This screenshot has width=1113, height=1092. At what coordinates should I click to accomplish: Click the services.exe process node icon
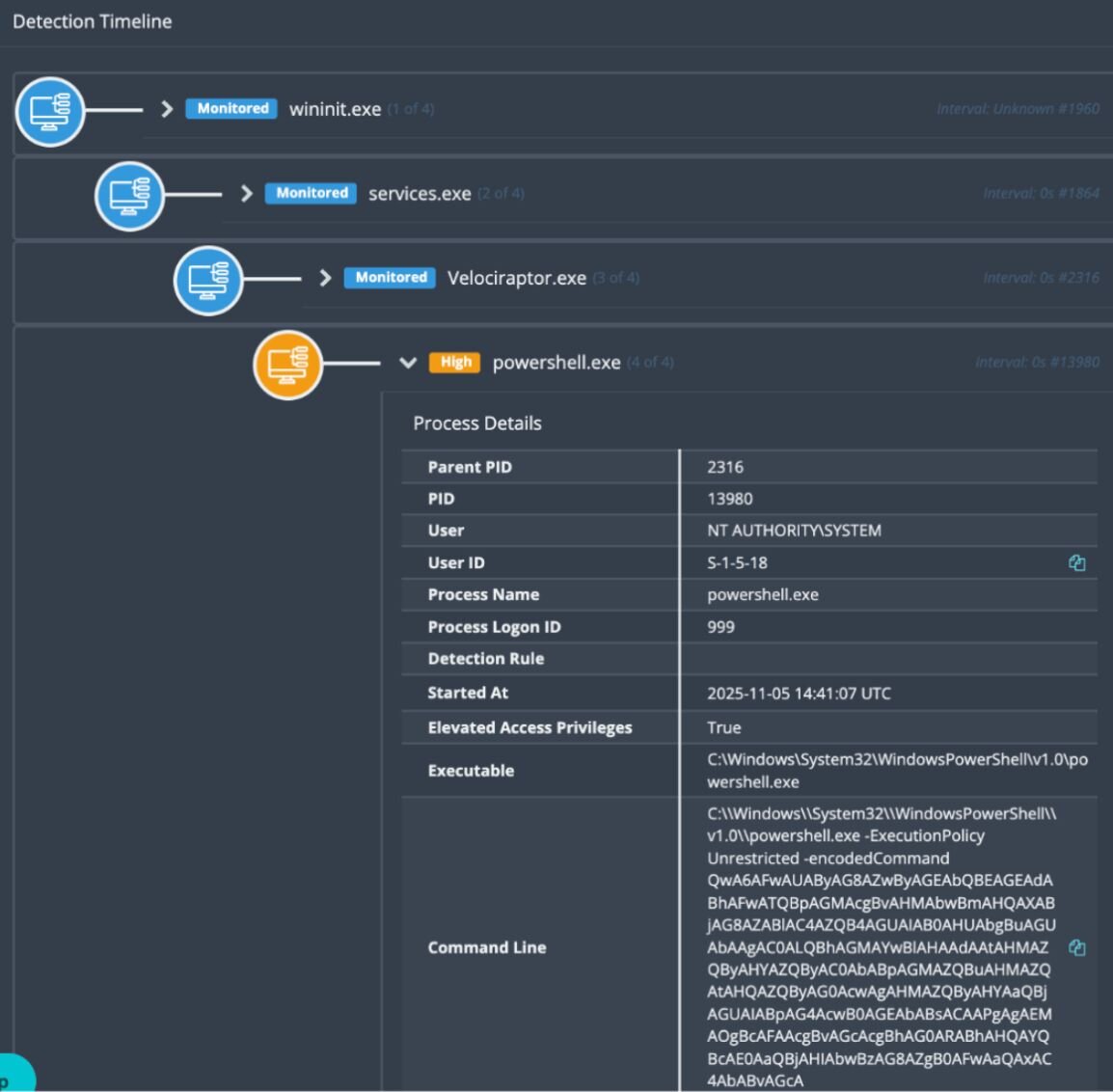[x=129, y=196]
